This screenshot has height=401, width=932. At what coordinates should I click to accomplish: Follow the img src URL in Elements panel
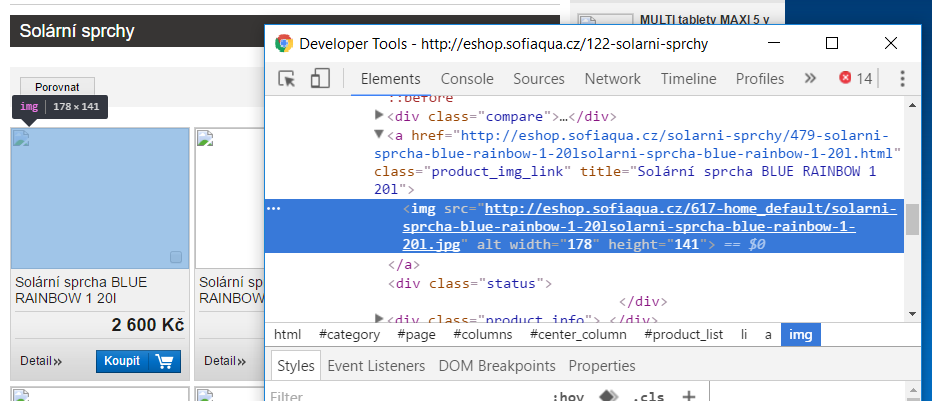click(x=648, y=226)
